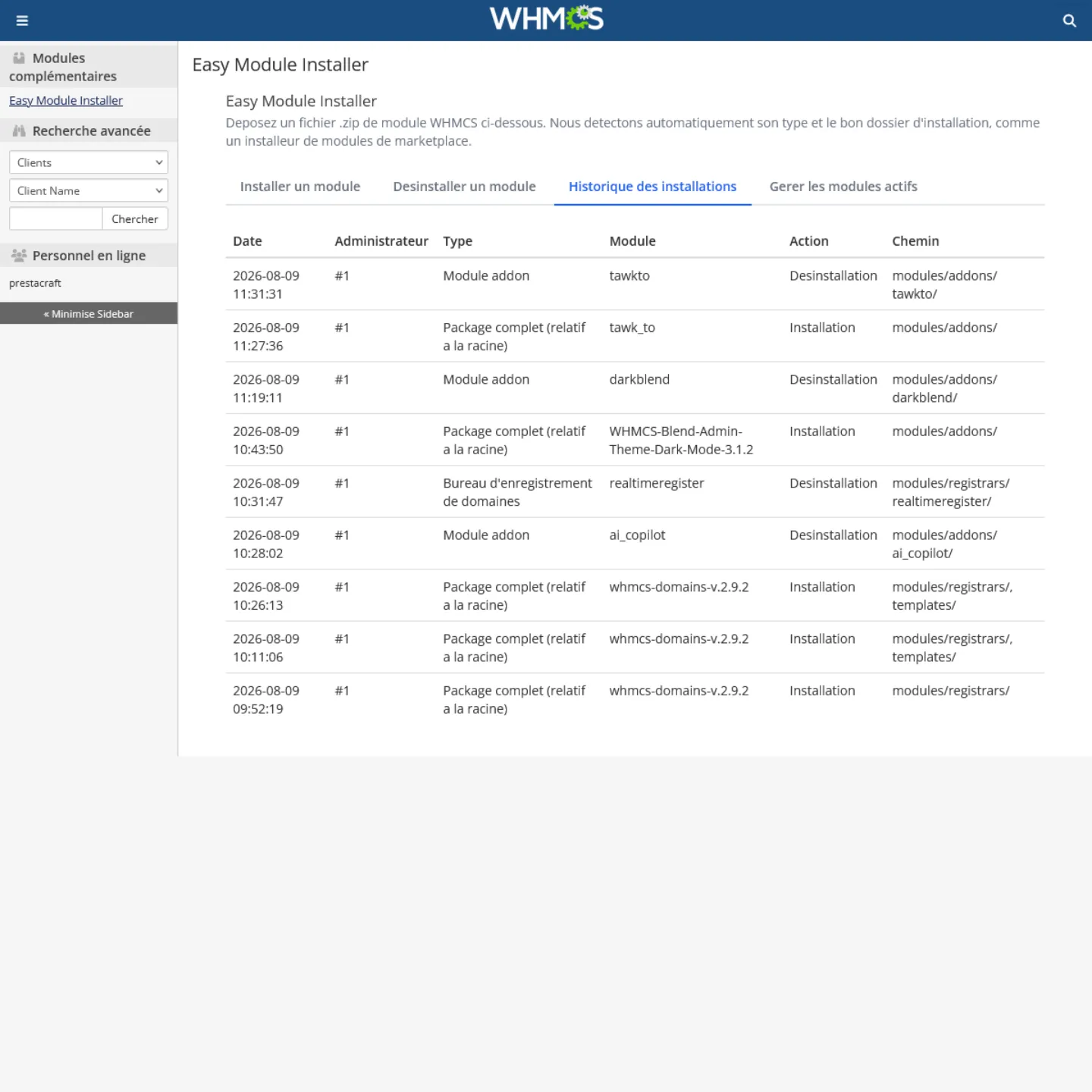Click the modules/addons/tawkto/ path cell

[x=944, y=284]
